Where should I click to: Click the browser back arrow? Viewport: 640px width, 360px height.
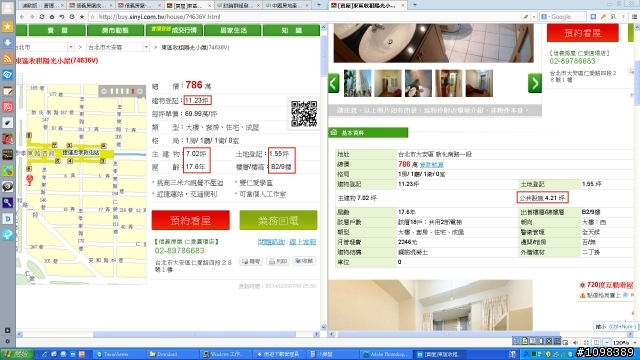pyautogui.click(x=22, y=17)
